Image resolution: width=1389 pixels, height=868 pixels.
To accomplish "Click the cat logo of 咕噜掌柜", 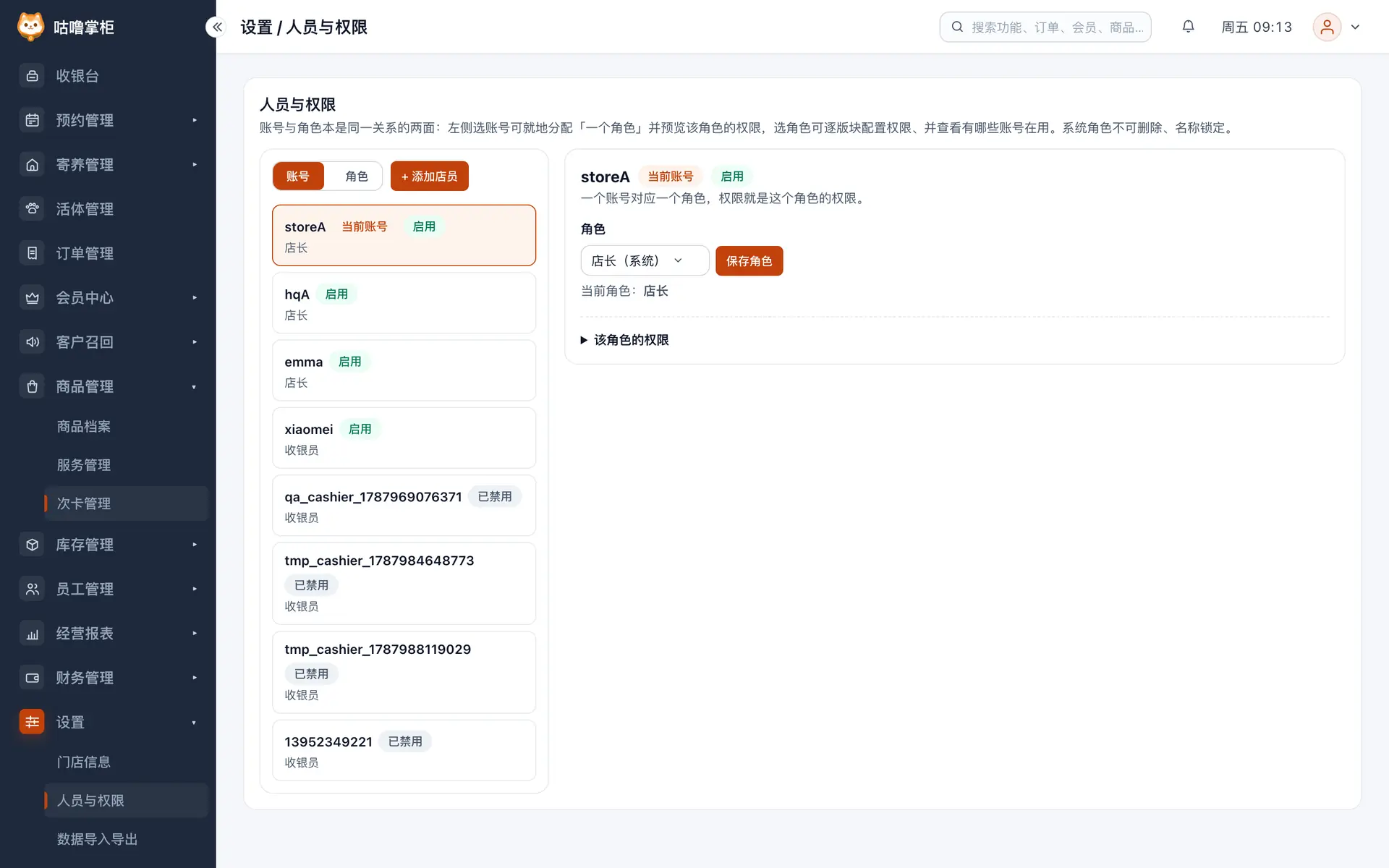I will [x=30, y=27].
